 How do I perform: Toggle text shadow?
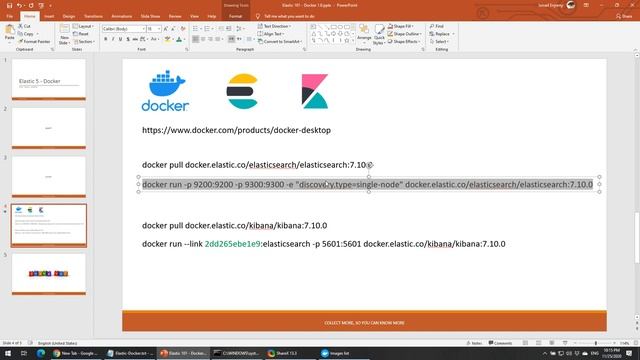coord(128,39)
